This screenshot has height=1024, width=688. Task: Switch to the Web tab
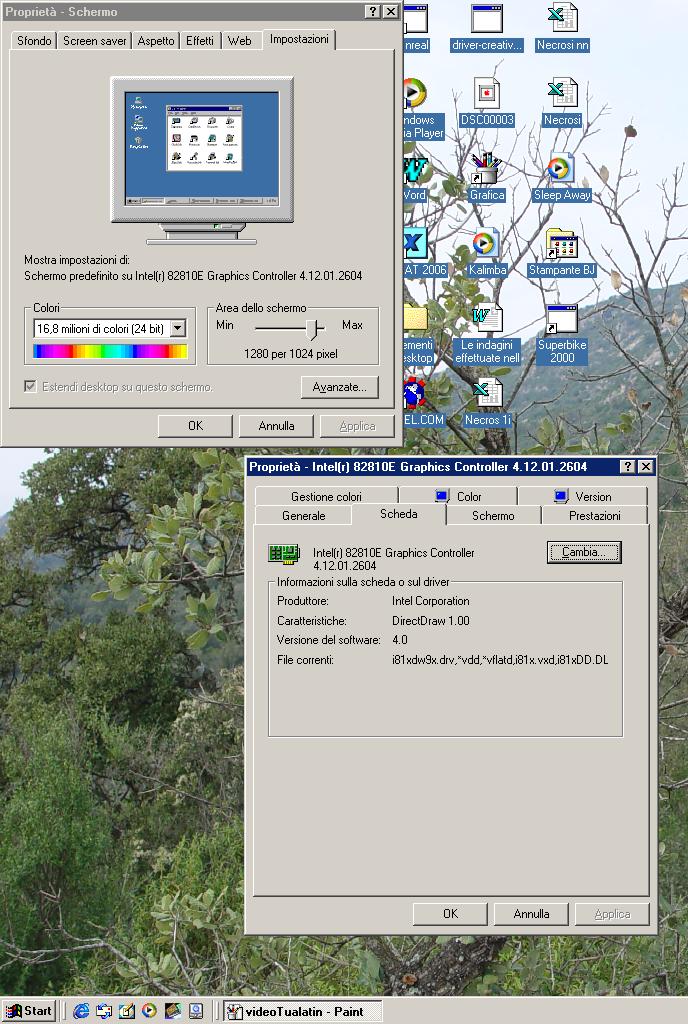click(240, 40)
